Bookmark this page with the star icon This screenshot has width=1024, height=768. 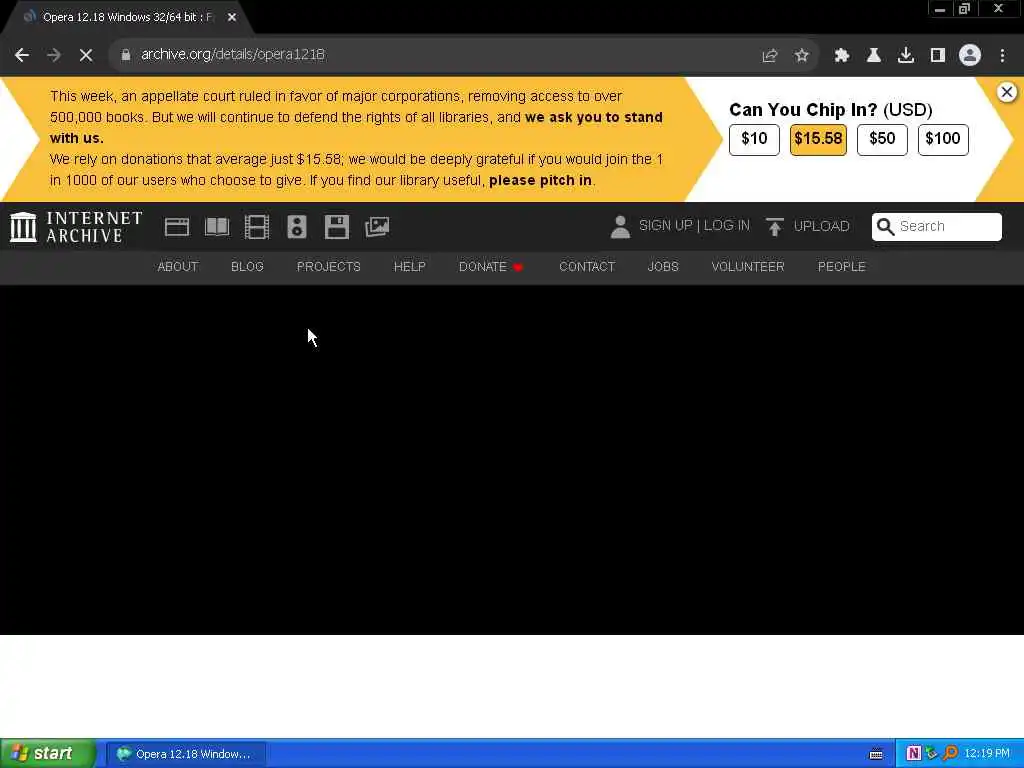click(802, 56)
